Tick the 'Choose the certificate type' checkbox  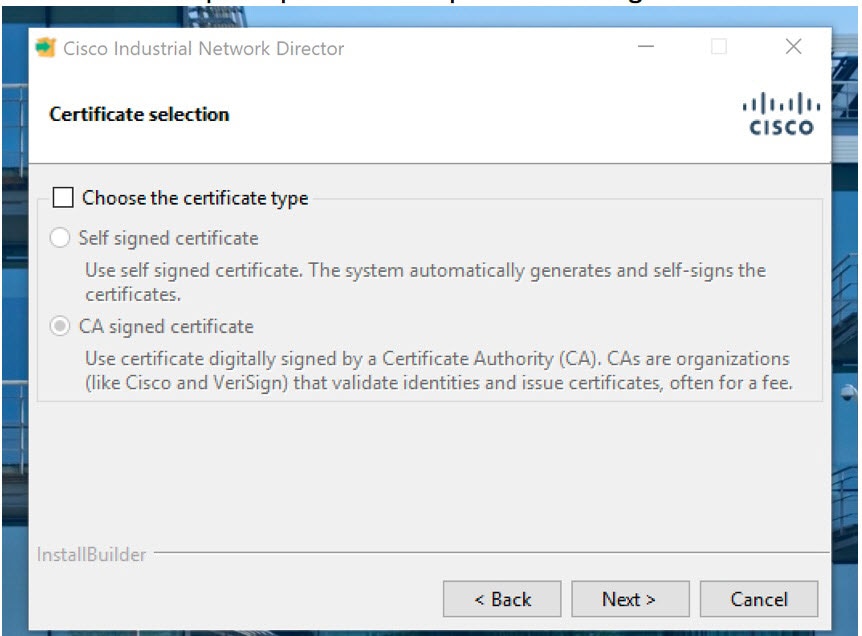click(63, 197)
